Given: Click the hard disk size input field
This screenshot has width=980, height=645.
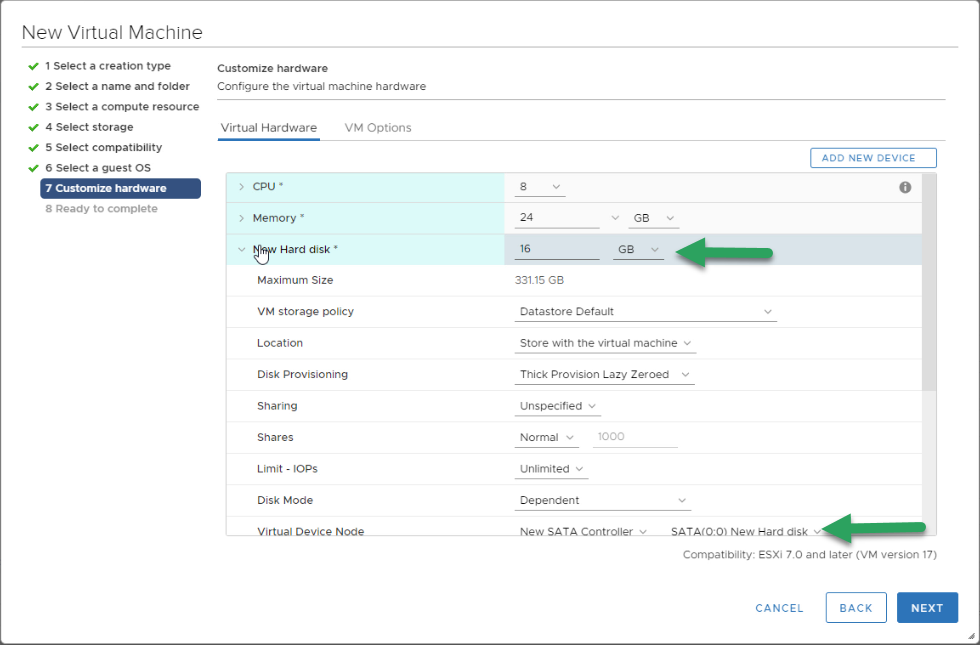Looking at the screenshot, I should 557,249.
